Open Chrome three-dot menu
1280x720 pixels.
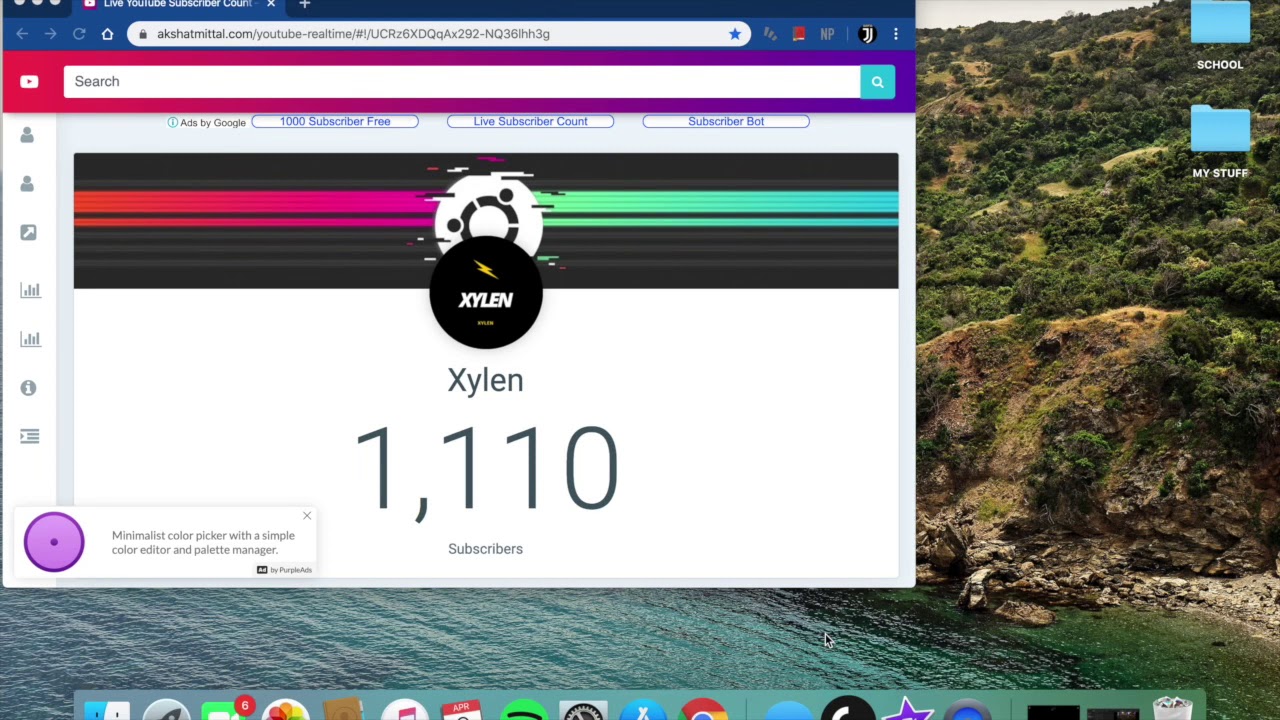[x=896, y=34]
